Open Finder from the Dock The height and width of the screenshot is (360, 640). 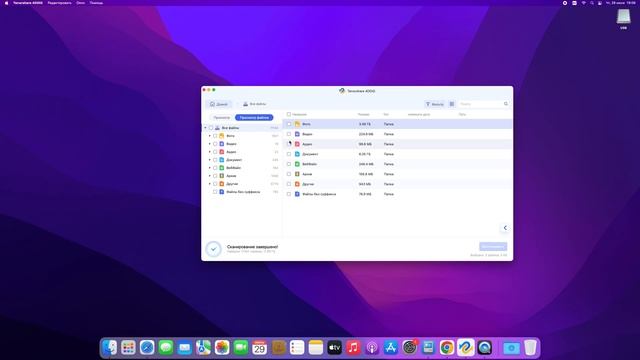pyautogui.click(x=109, y=348)
